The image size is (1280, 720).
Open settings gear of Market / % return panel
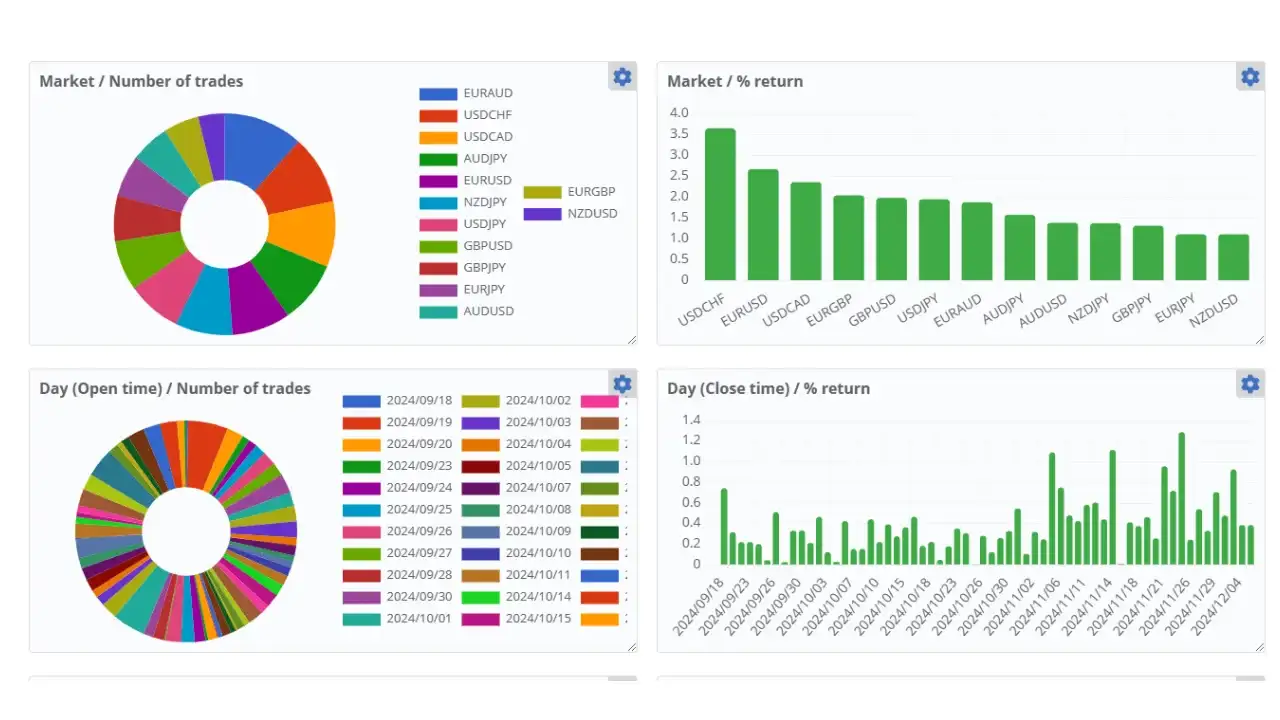(1250, 77)
